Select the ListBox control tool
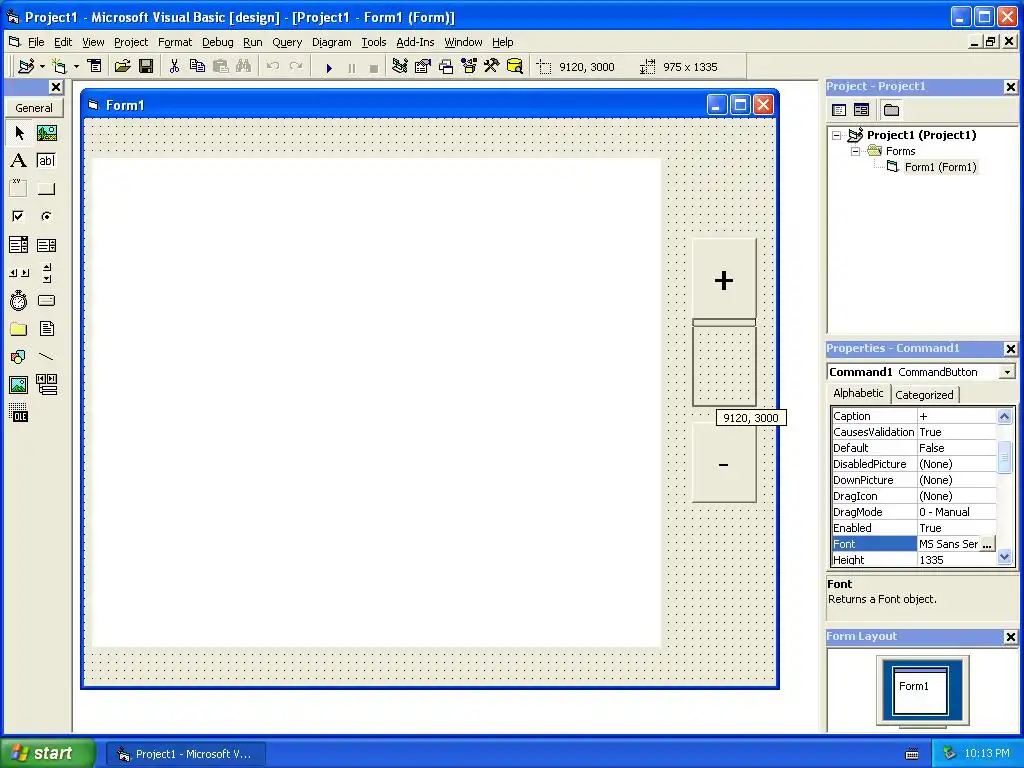Image resolution: width=1024 pixels, height=768 pixels. pos(46,245)
